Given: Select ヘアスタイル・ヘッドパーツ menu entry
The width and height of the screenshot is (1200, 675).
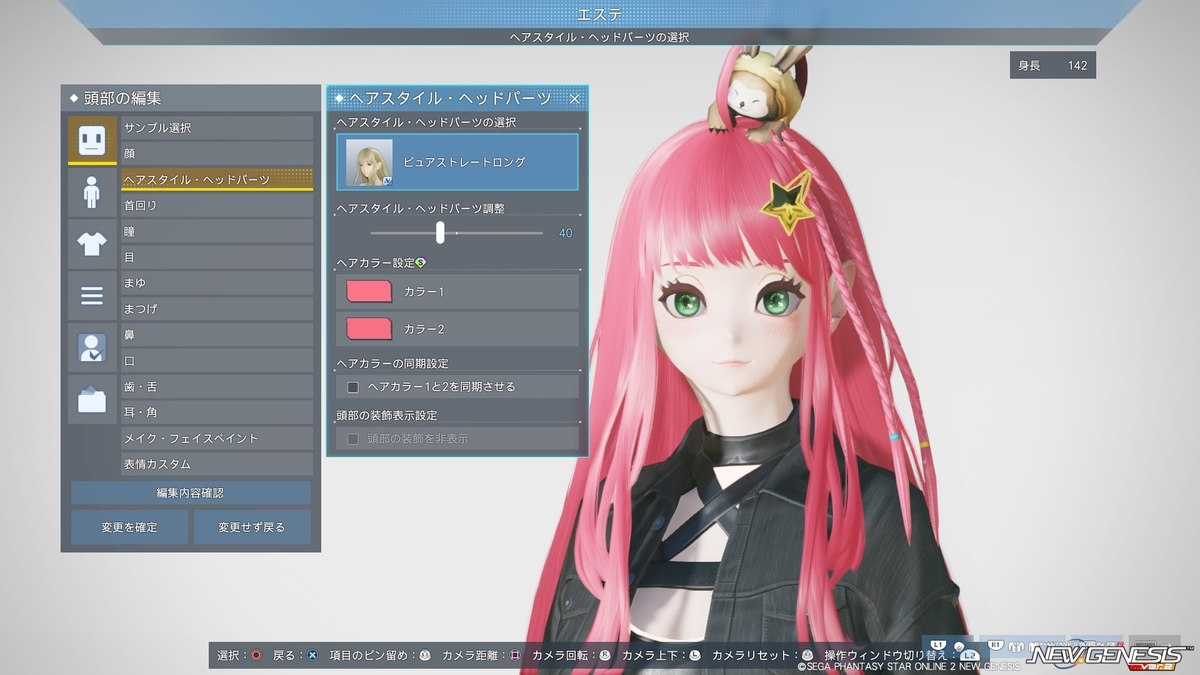Looking at the screenshot, I should point(217,180).
